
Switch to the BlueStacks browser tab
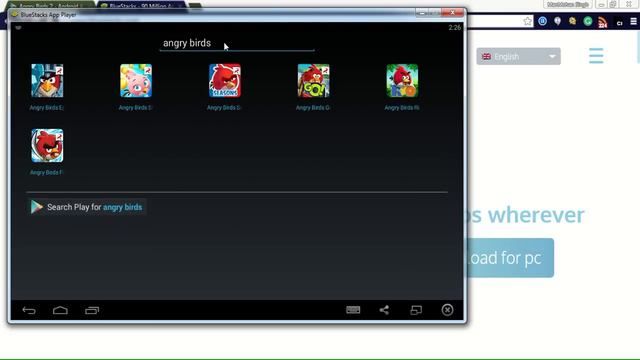141,6
